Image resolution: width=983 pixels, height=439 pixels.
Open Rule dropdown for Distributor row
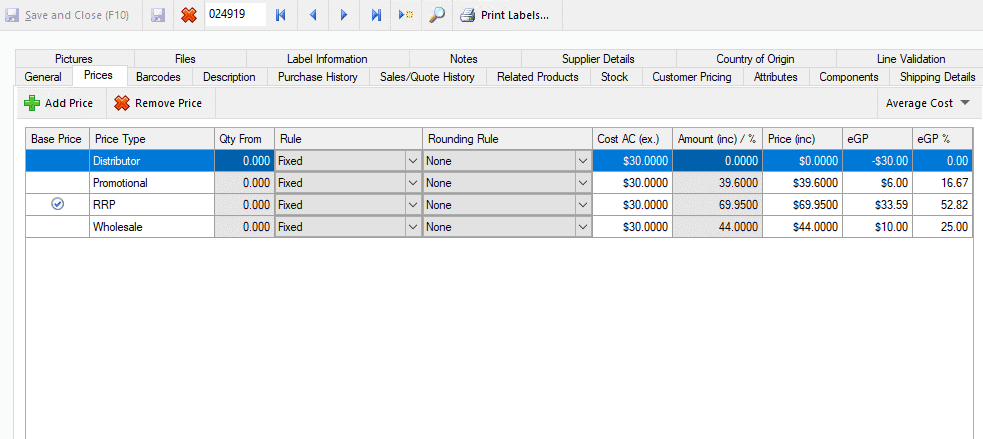pyautogui.click(x=413, y=161)
